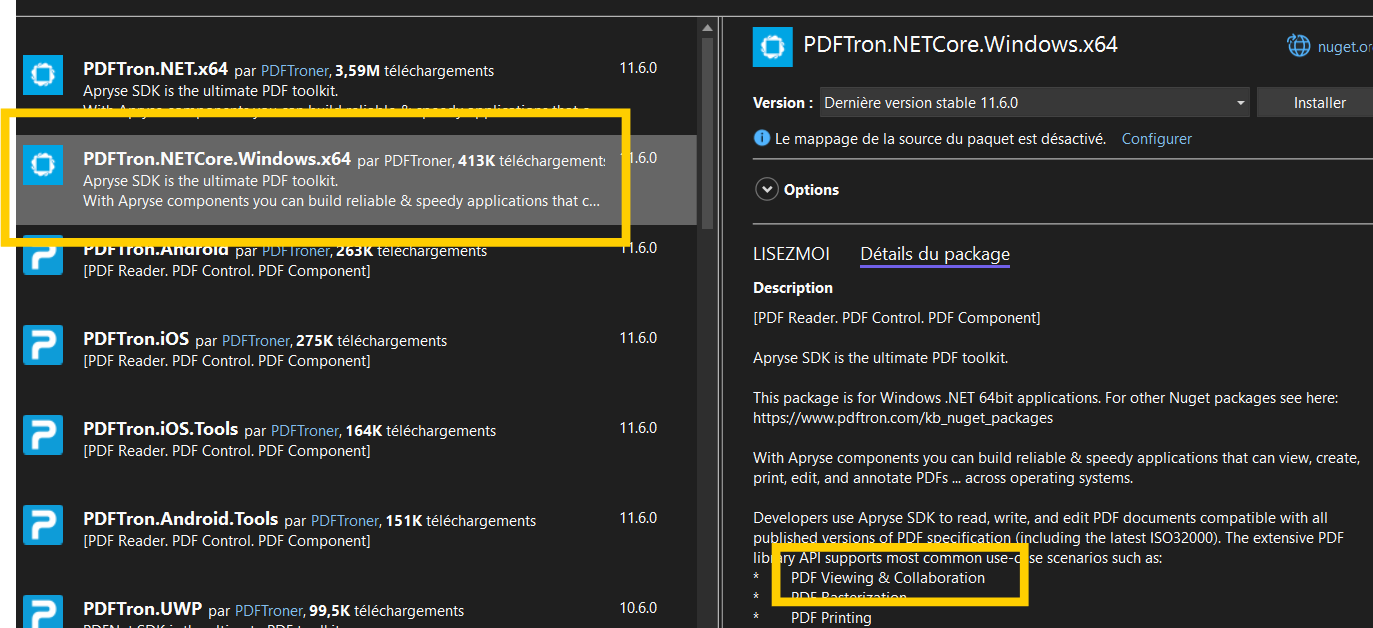Image resolution: width=1373 pixels, height=628 pixels.
Task: Click the "PDF Printing" list entry
Action: coord(831,618)
